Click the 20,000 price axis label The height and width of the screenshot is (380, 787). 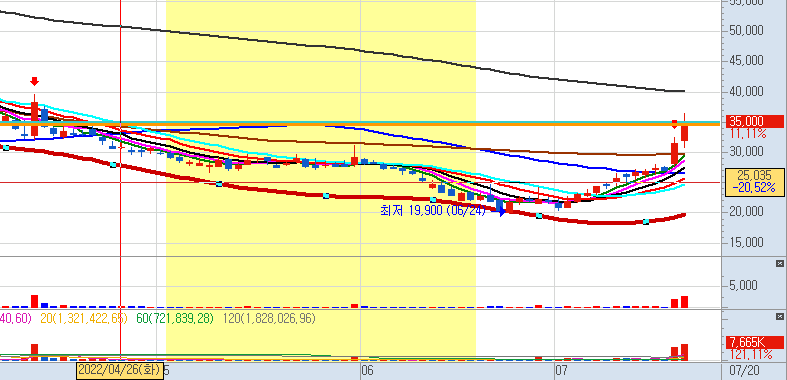746,211
